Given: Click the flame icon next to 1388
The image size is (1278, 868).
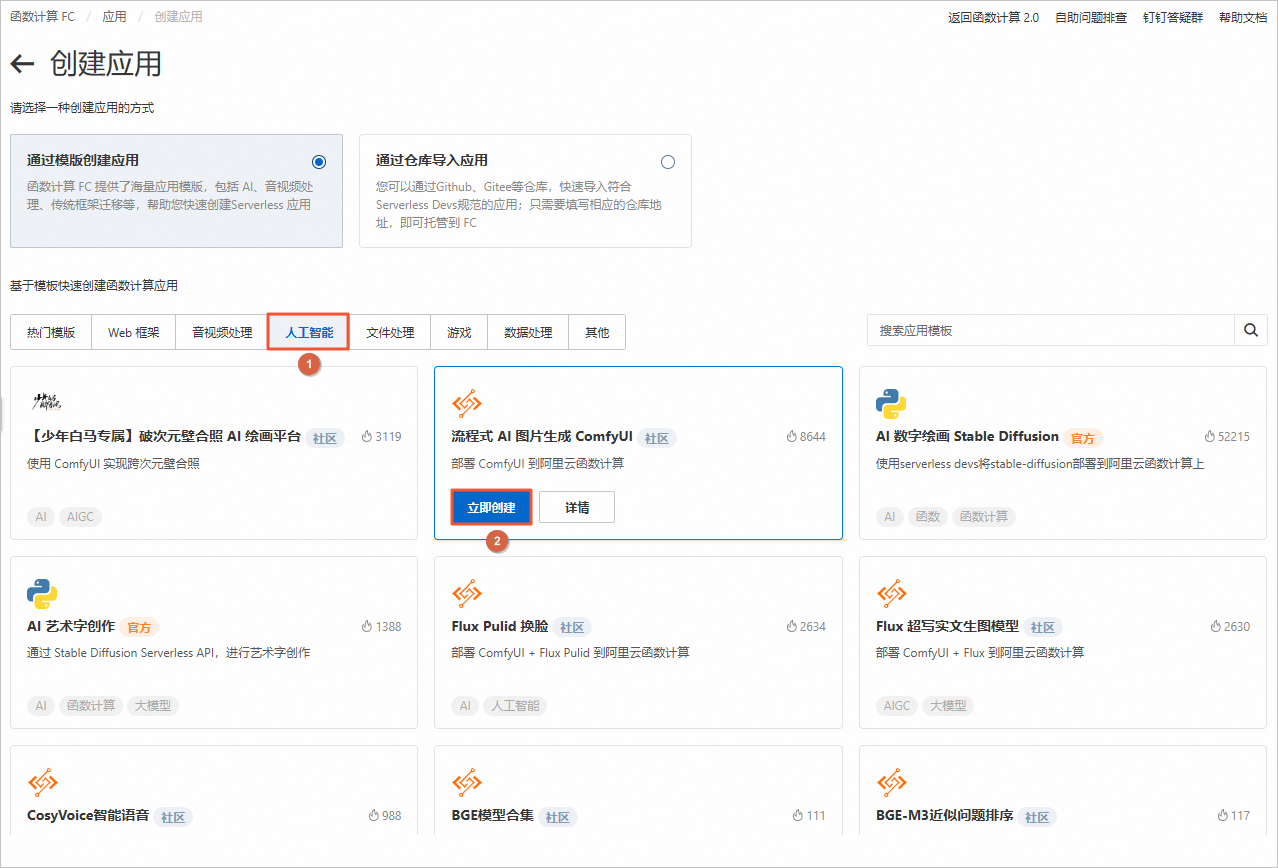Looking at the screenshot, I should (x=367, y=627).
